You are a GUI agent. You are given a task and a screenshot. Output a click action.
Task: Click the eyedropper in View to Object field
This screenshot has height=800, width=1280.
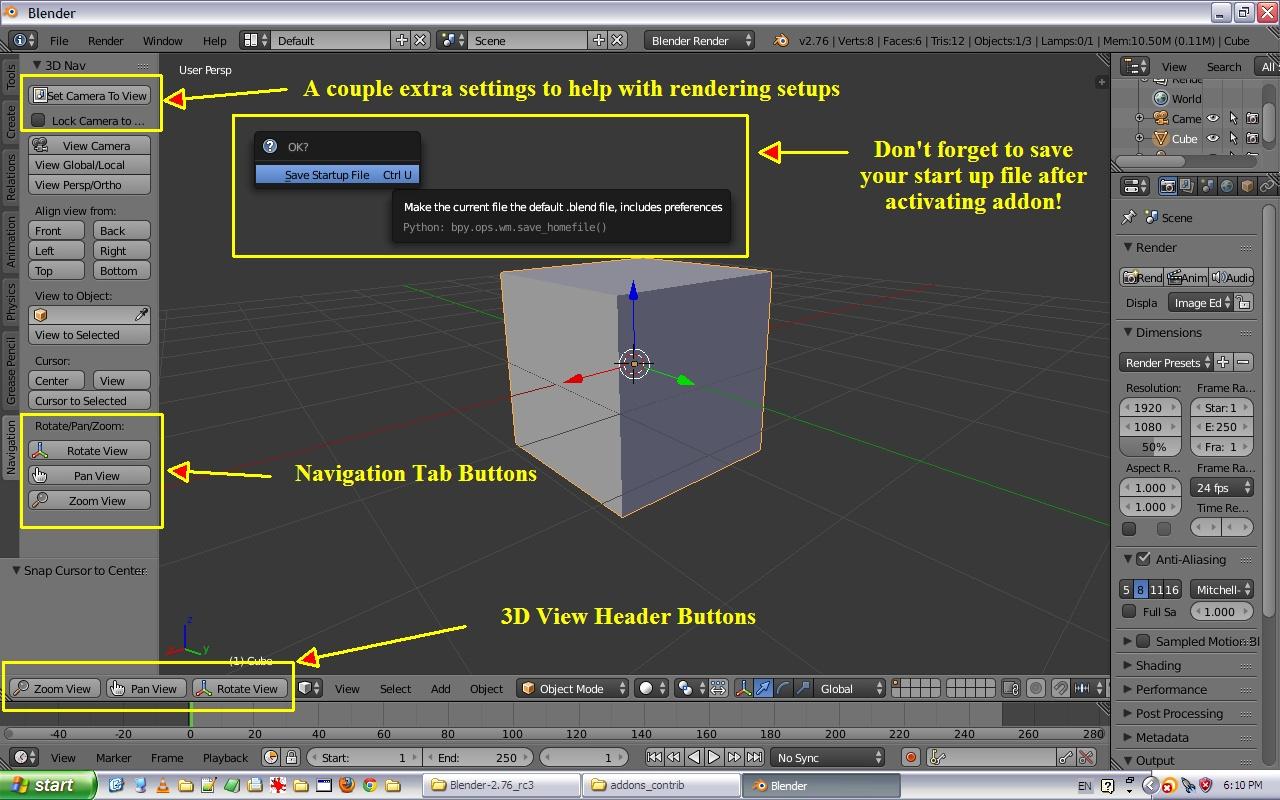click(x=141, y=315)
